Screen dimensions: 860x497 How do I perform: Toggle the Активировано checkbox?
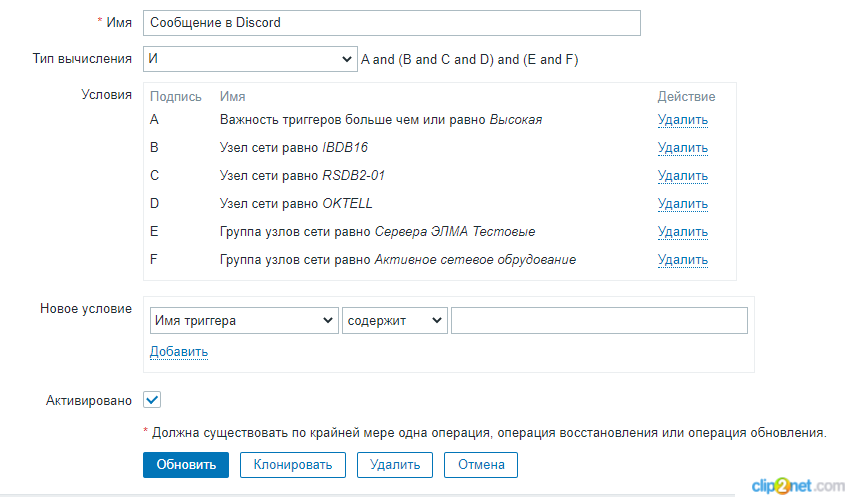[x=152, y=400]
